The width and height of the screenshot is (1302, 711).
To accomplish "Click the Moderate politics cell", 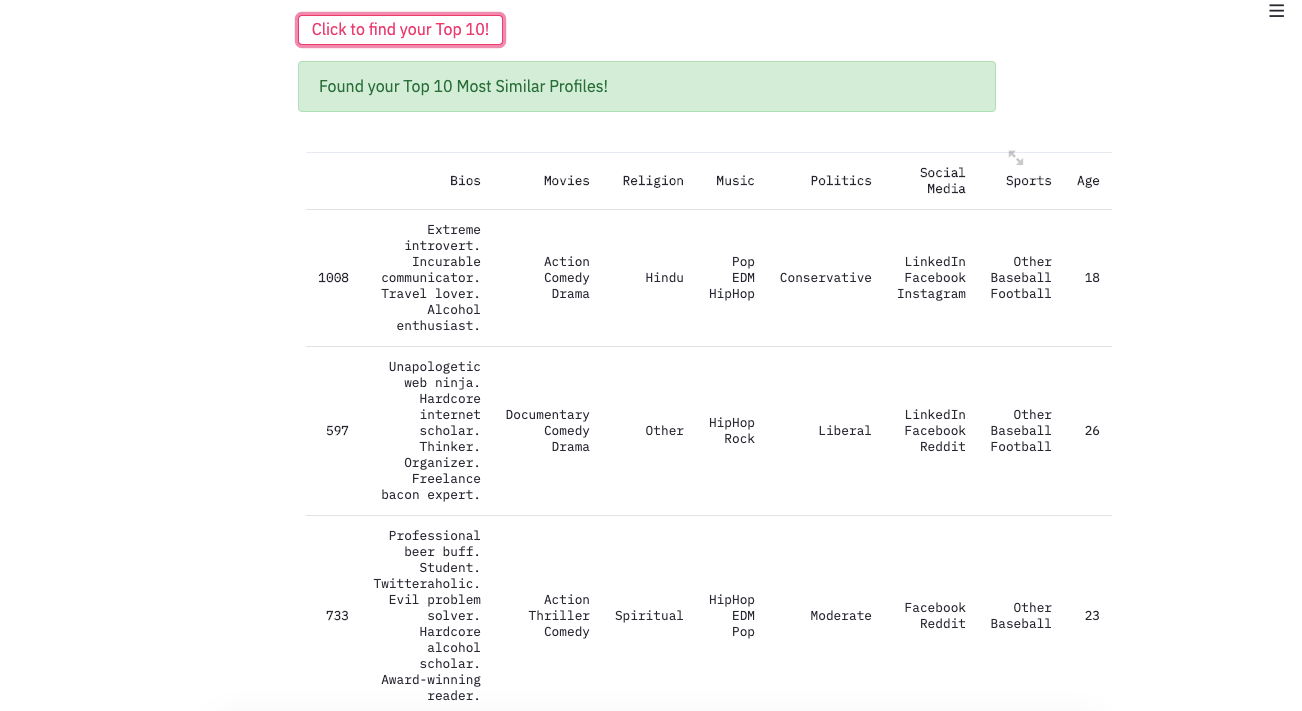I will pyautogui.click(x=840, y=616).
